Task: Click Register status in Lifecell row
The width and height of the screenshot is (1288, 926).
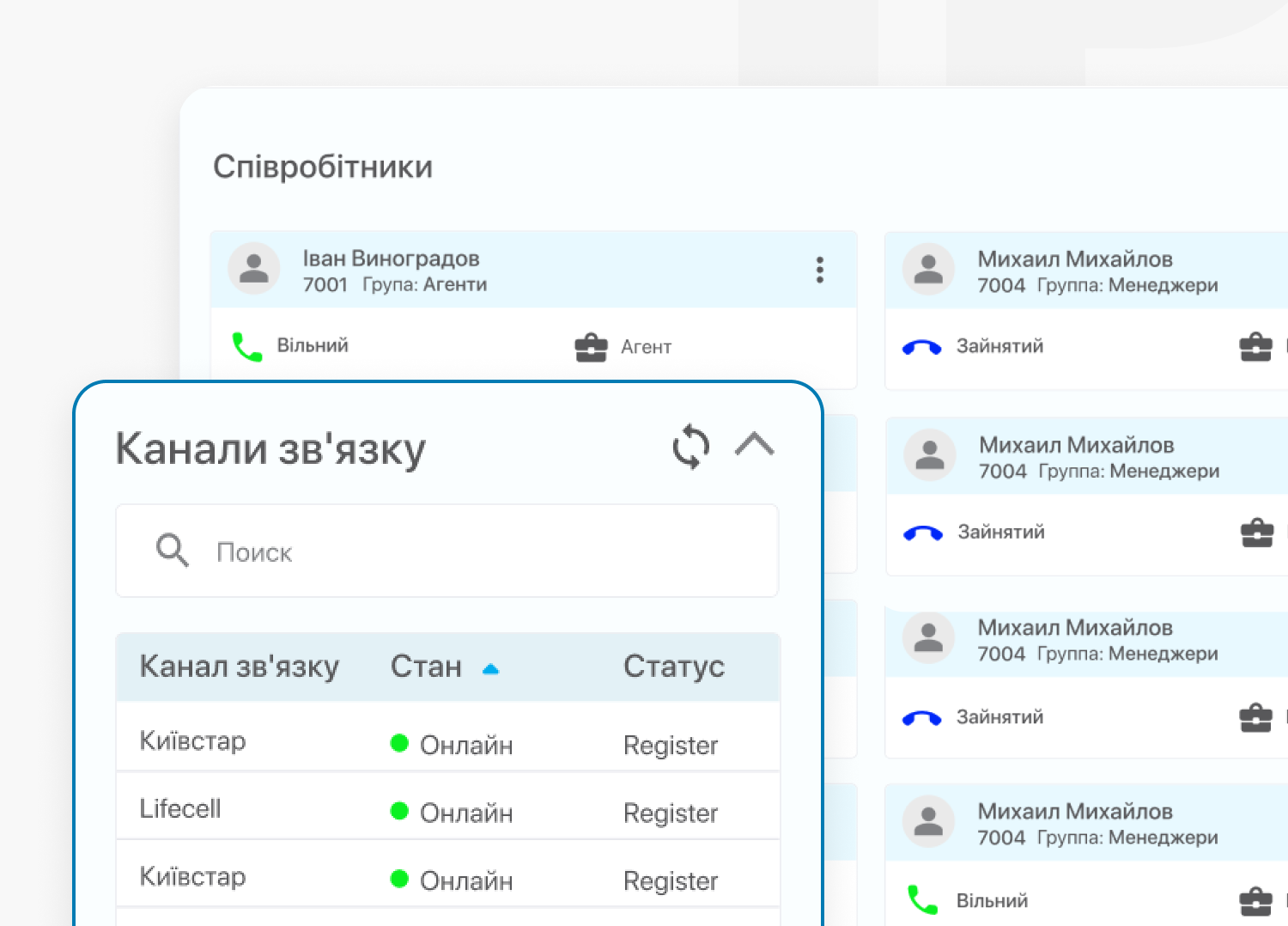Action: click(670, 813)
